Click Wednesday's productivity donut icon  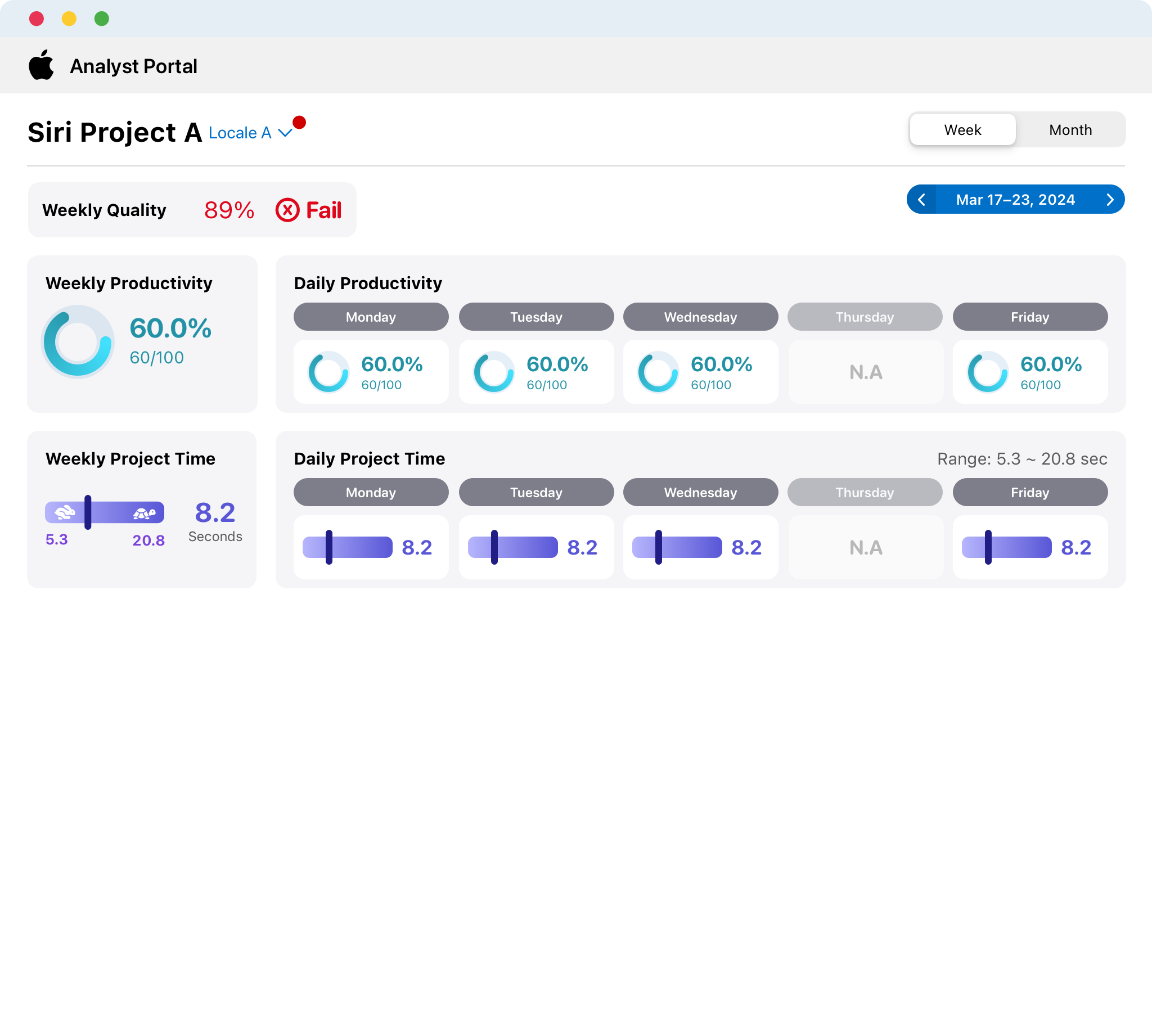tap(658, 372)
